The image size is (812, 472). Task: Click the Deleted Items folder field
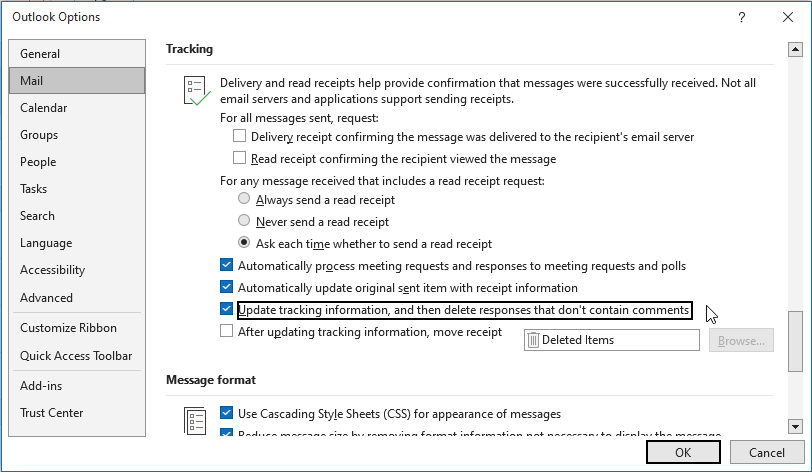point(612,340)
